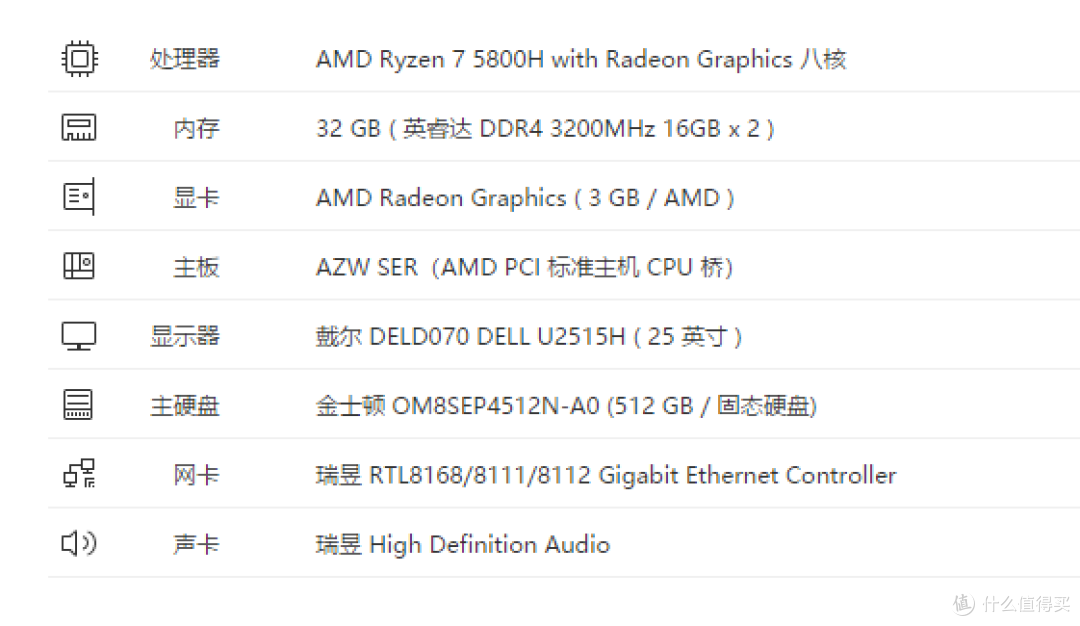Select the 显卡 label
This screenshot has width=1080, height=626.
[196, 197]
